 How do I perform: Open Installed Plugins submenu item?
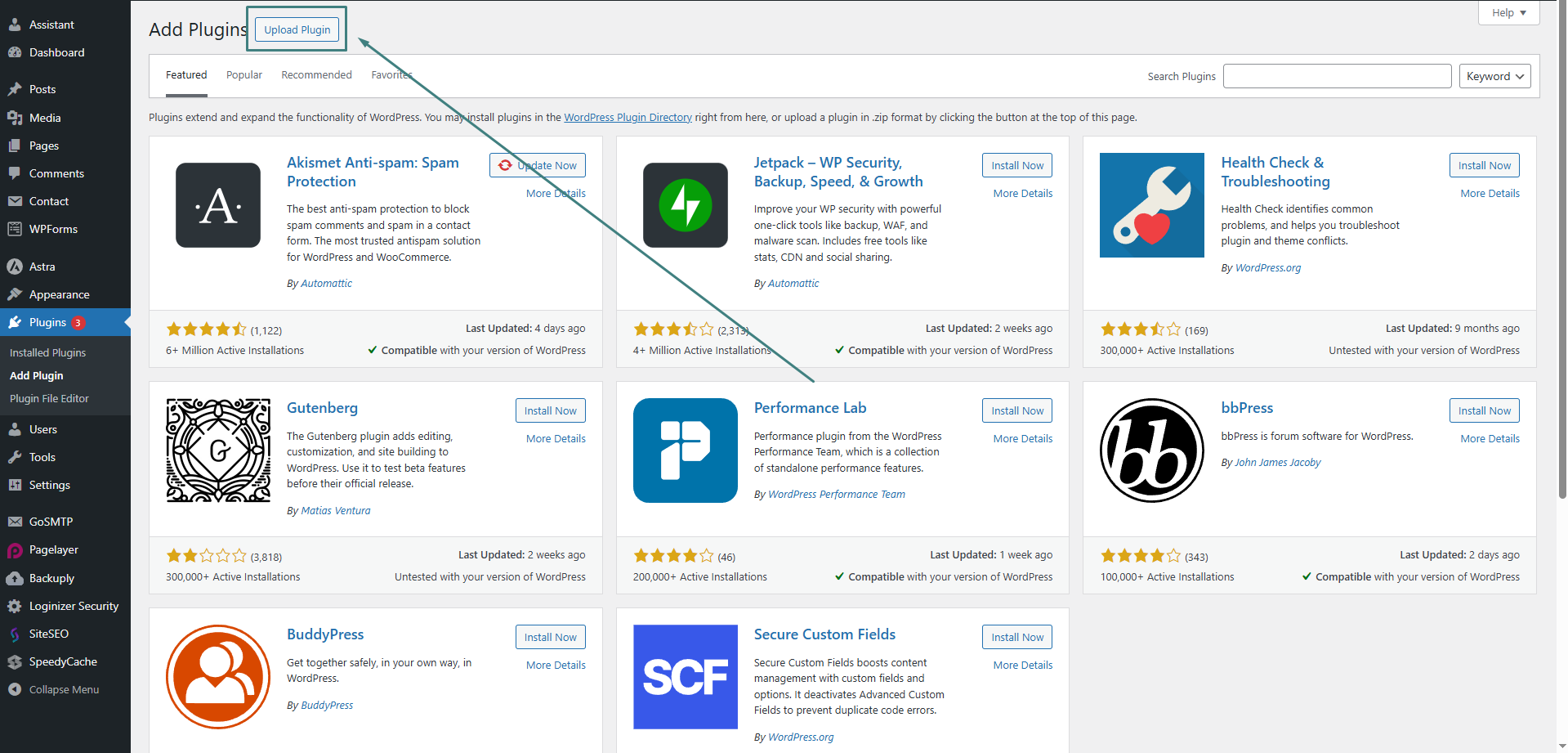coord(47,352)
